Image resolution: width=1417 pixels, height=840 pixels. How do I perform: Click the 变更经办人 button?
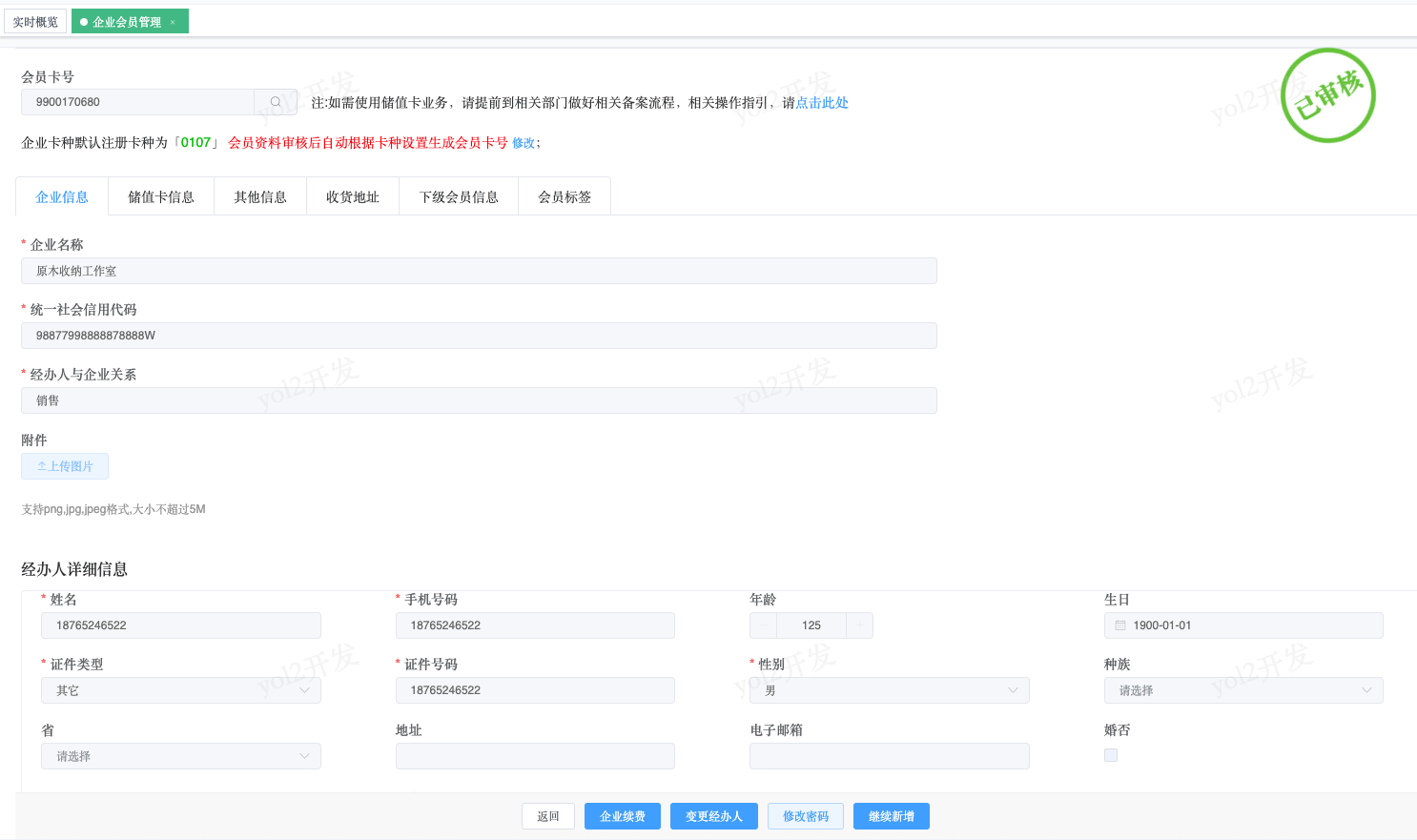click(714, 816)
